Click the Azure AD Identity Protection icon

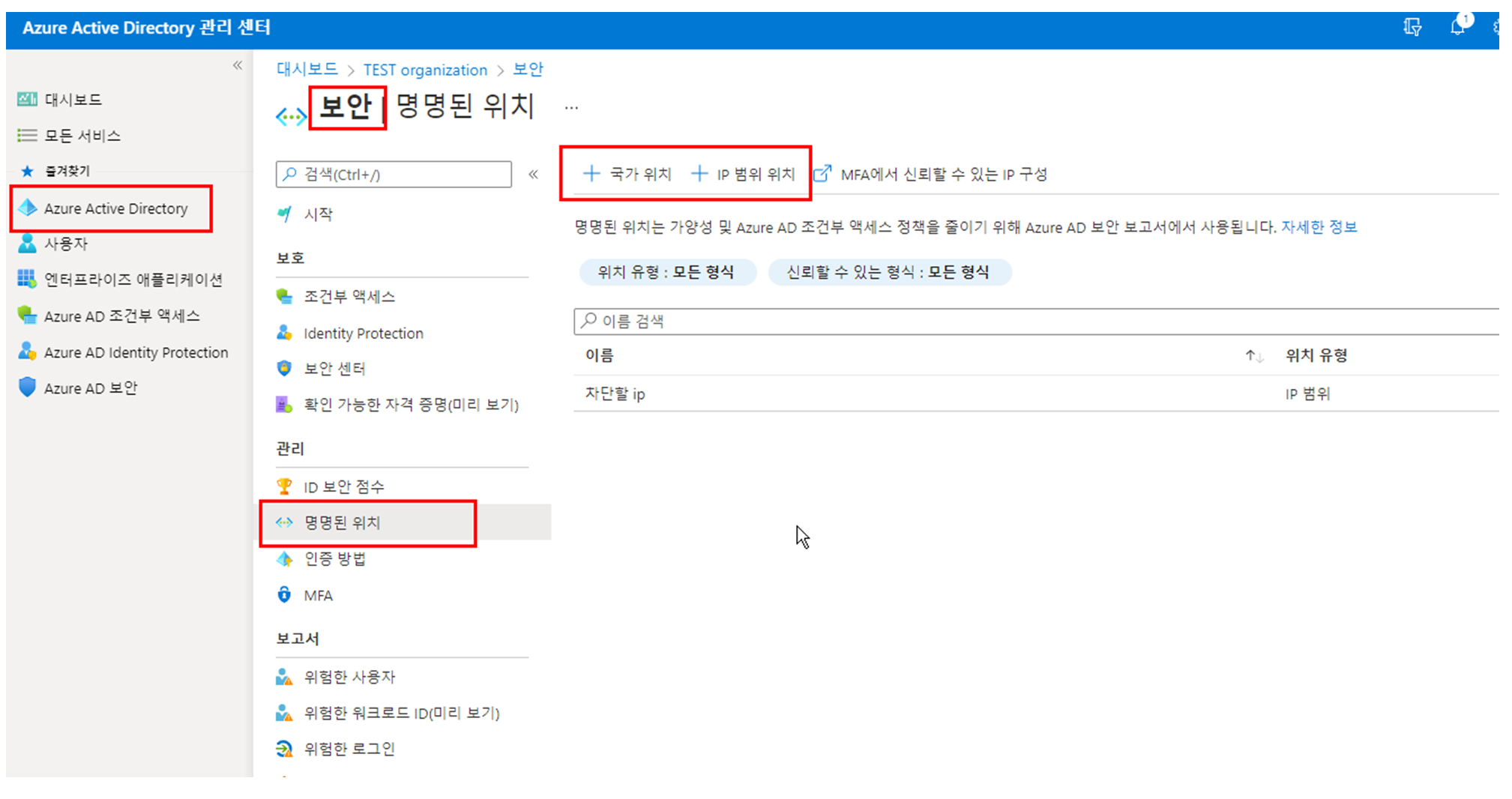pyautogui.click(x=27, y=351)
